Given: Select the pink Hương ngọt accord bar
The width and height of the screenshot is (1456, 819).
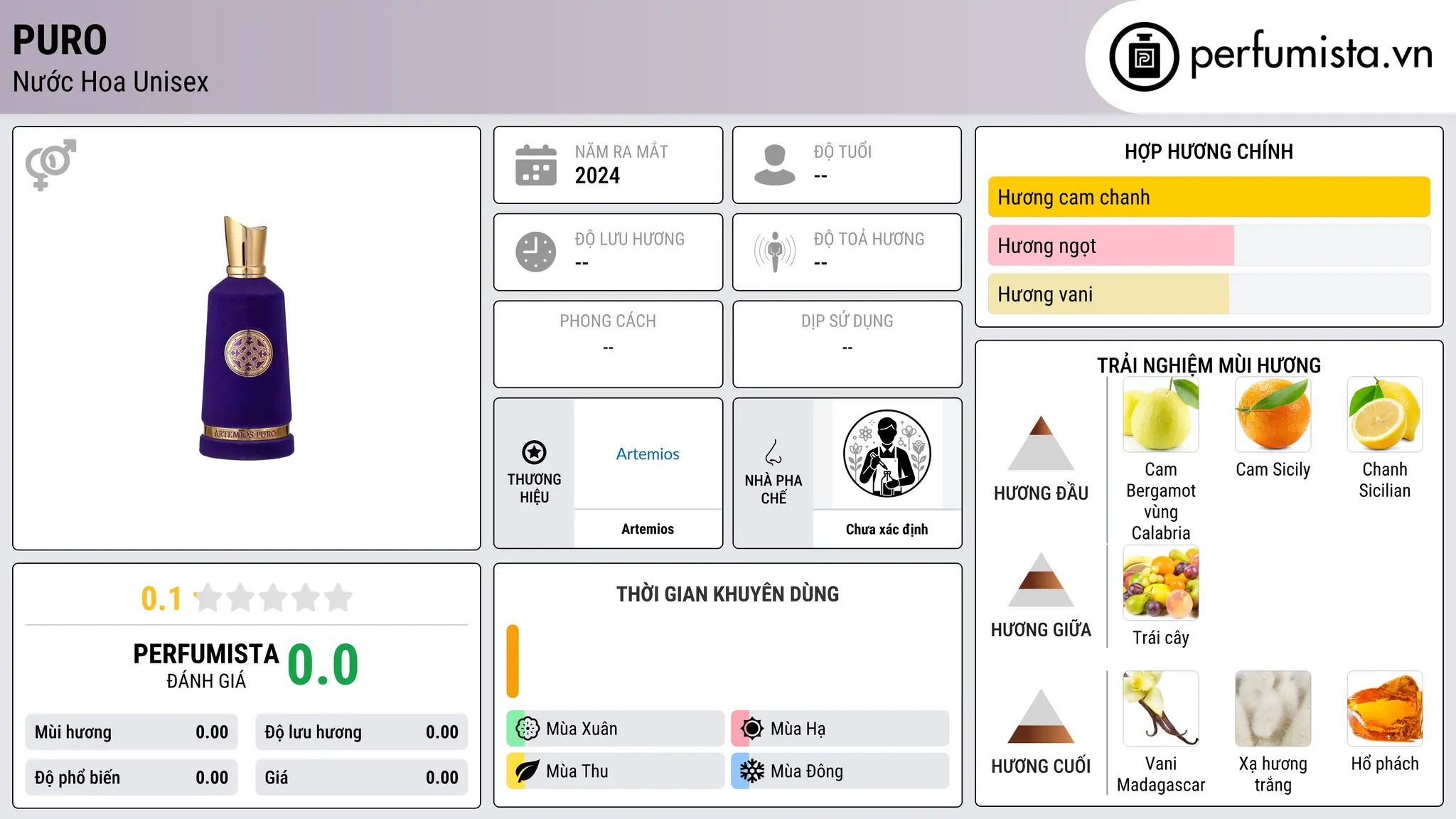Looking at the screenshot, I should [1111, 245].
